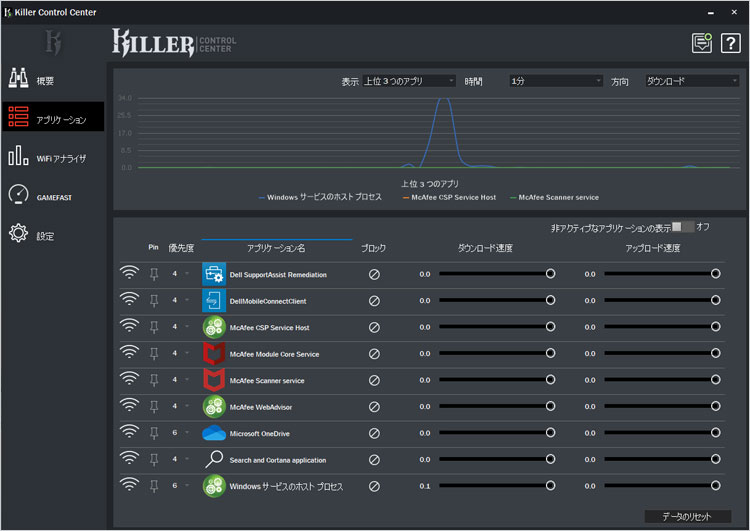750x531 pixels.
Task: Open the GAMEFAST page
Action: [53, 196]
